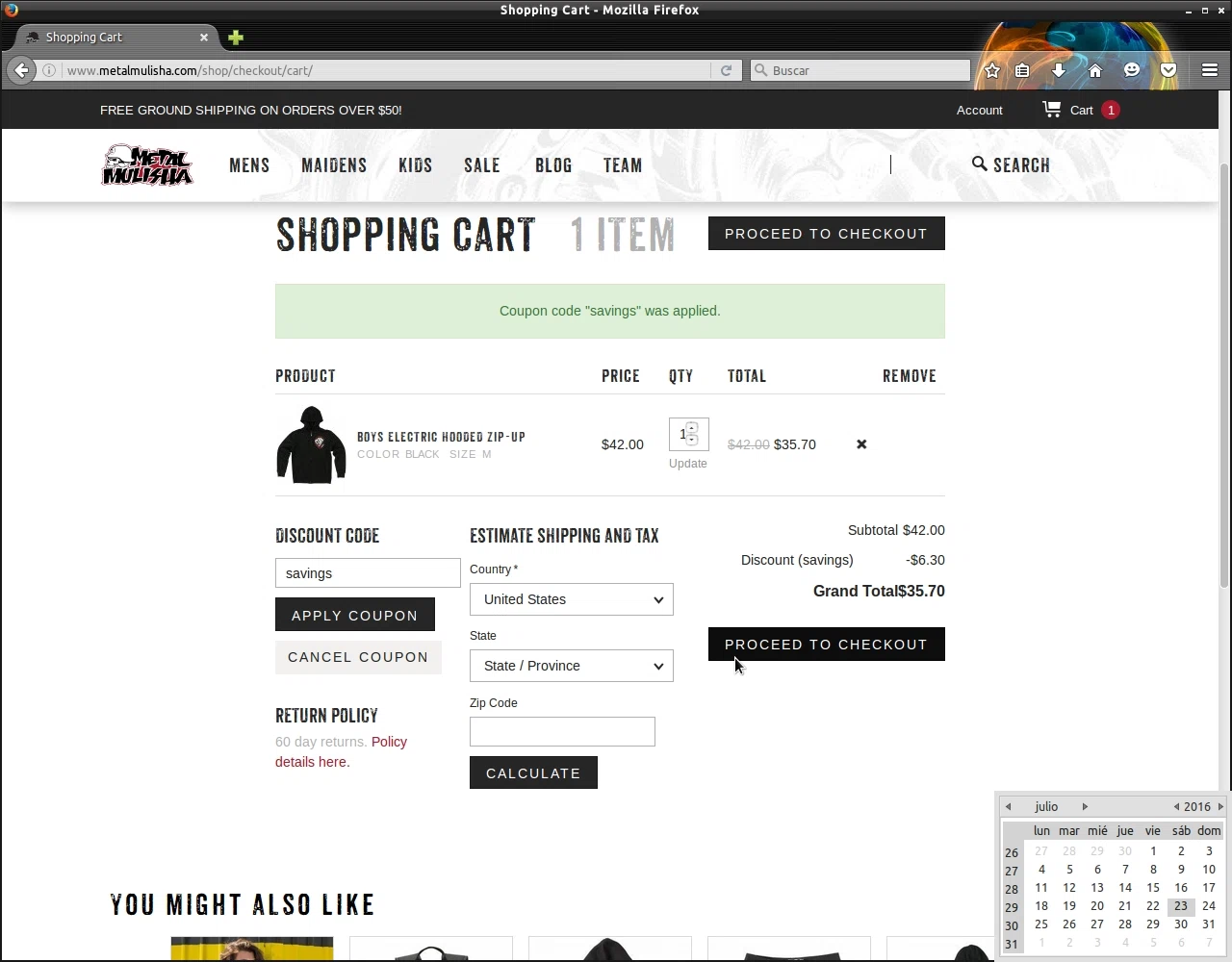Open the Account link

[x=979, y=110]
